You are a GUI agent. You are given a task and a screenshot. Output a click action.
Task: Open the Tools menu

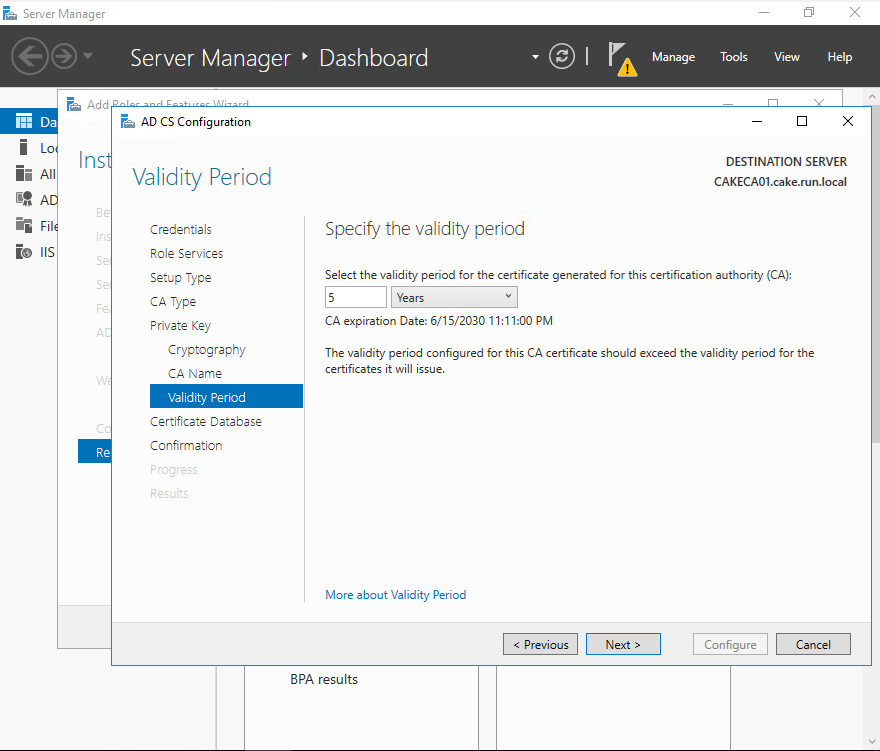click(734, 57)
